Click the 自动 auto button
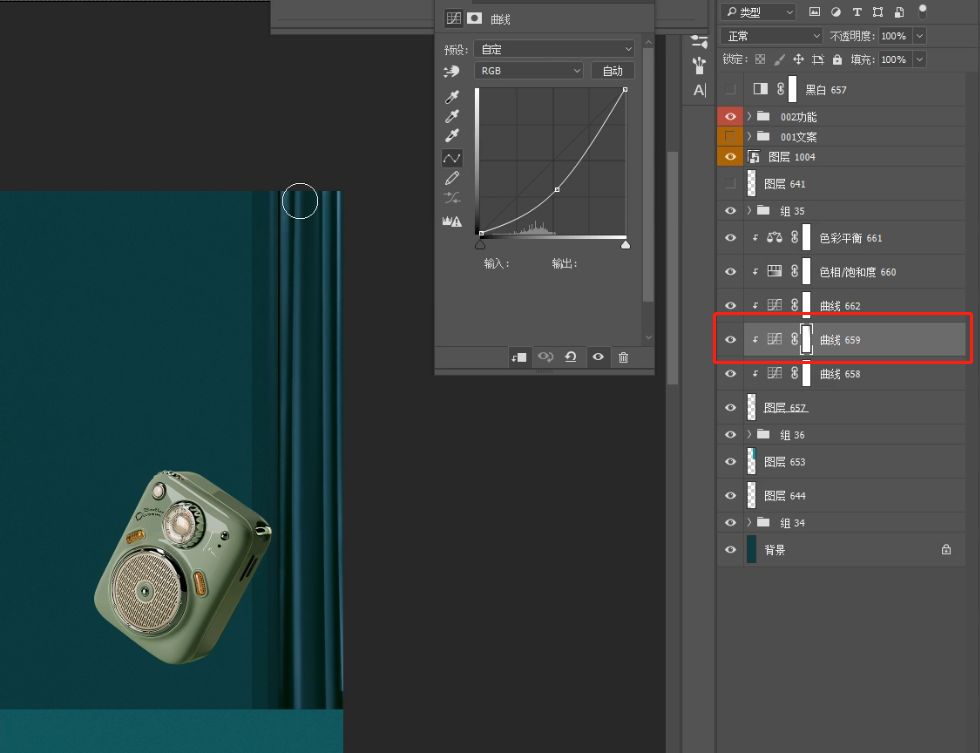The image size is (980, 753). (612, 71)
